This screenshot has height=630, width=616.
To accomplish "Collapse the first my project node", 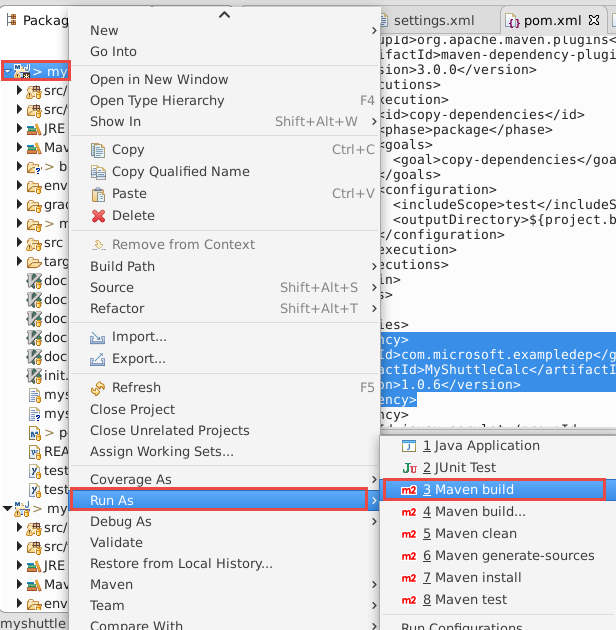I will pos(7,71).
